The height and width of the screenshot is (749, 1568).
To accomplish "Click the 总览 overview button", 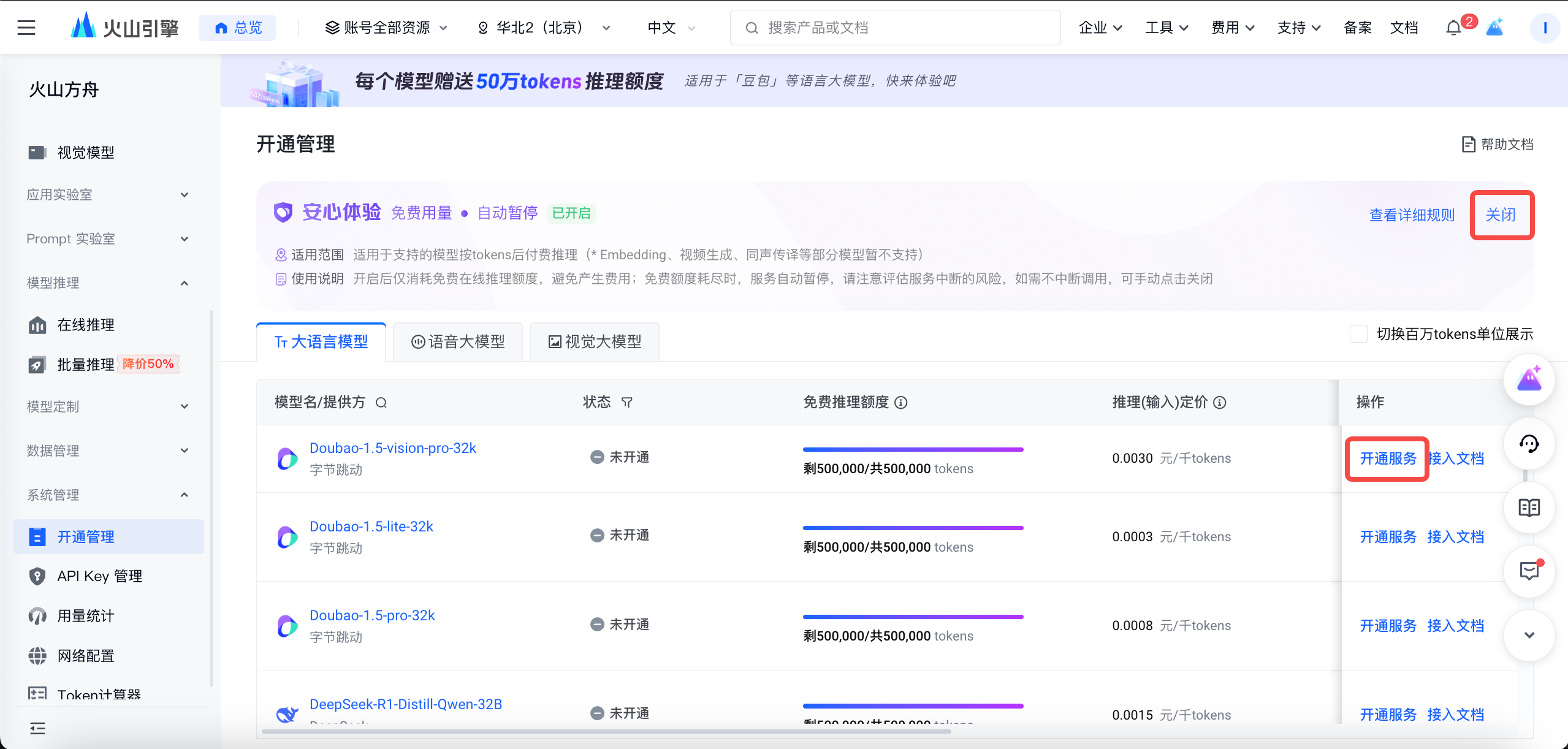I will pos(237,28).
